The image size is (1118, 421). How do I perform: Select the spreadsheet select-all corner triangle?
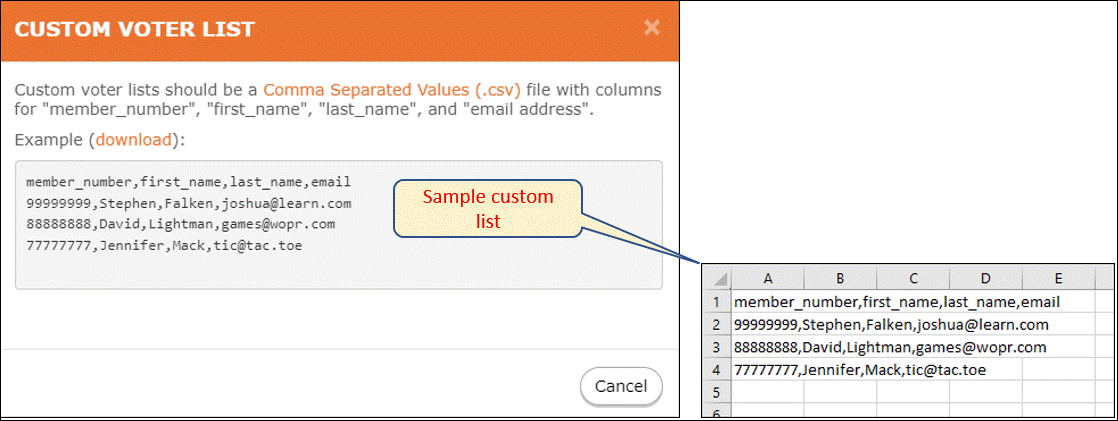point(718,278)
